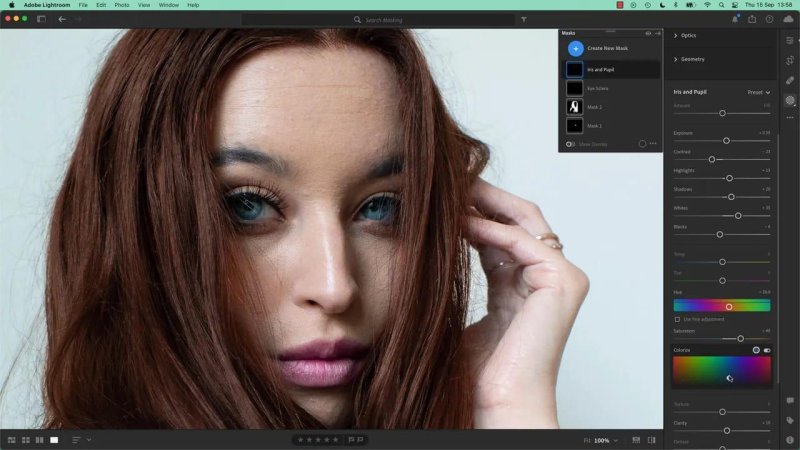Select the Mask 1 entry
800x450 pixels.
pos(611,126)
